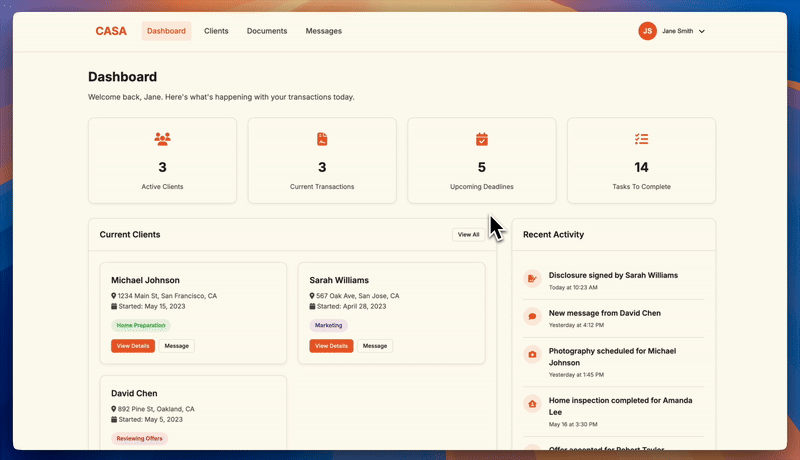The image size is (800, 460).
Task: Click '892 Pine St, Oakland, CA' address
Action: pos(156,409)
